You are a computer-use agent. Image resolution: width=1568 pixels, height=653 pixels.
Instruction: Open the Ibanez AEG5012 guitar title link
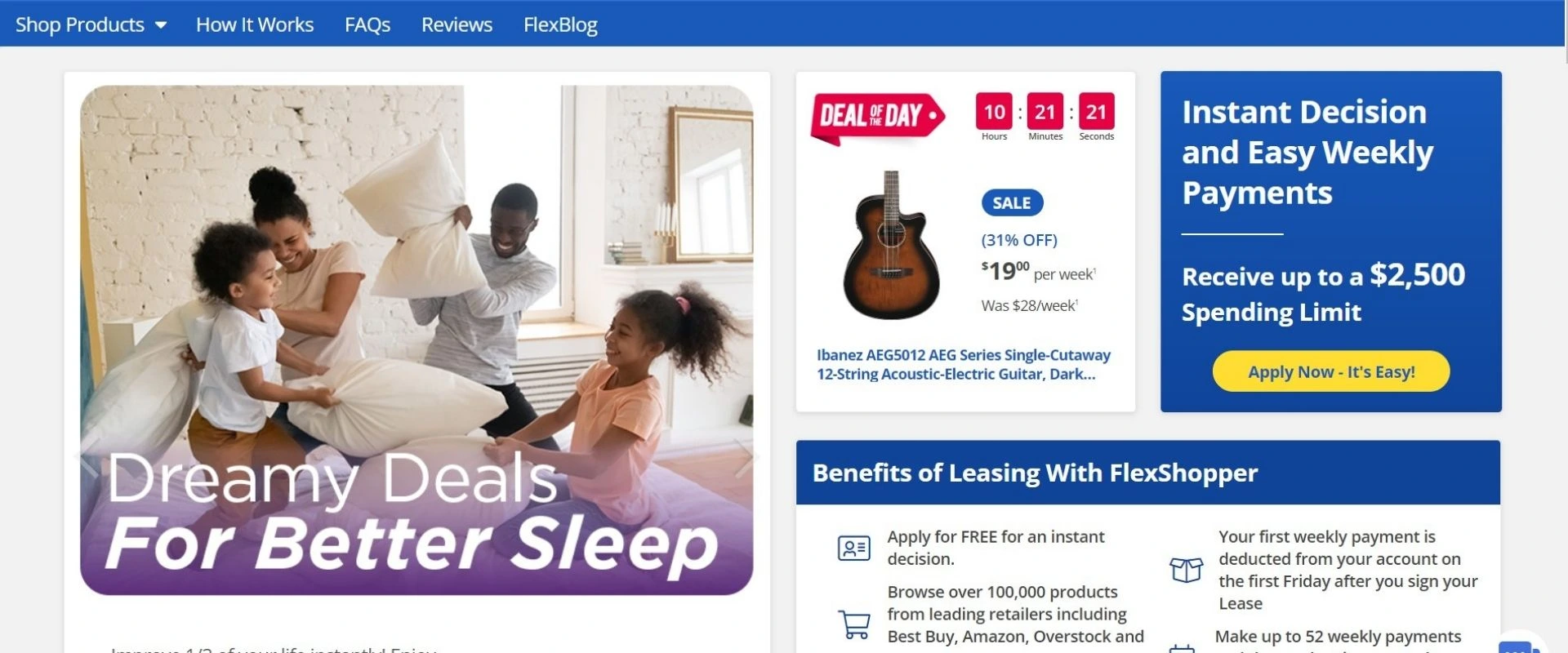[964, 364]
